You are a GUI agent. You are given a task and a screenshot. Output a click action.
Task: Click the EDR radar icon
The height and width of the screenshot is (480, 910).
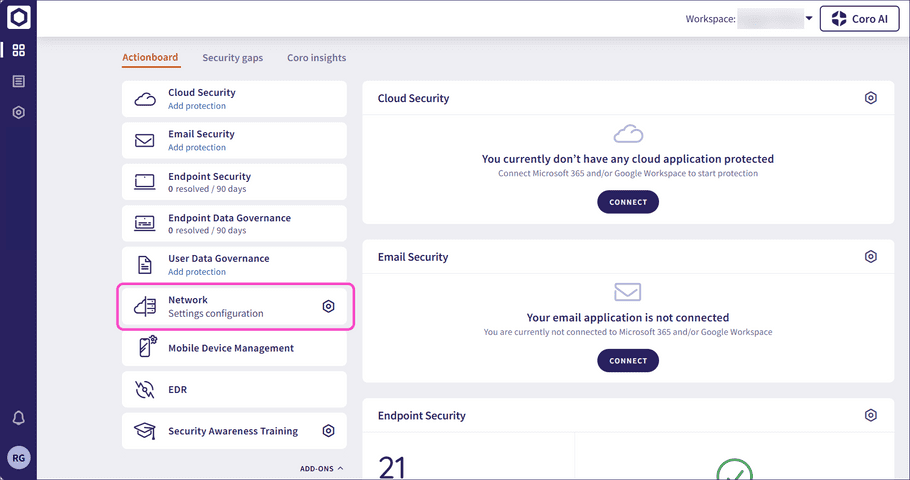145,389
